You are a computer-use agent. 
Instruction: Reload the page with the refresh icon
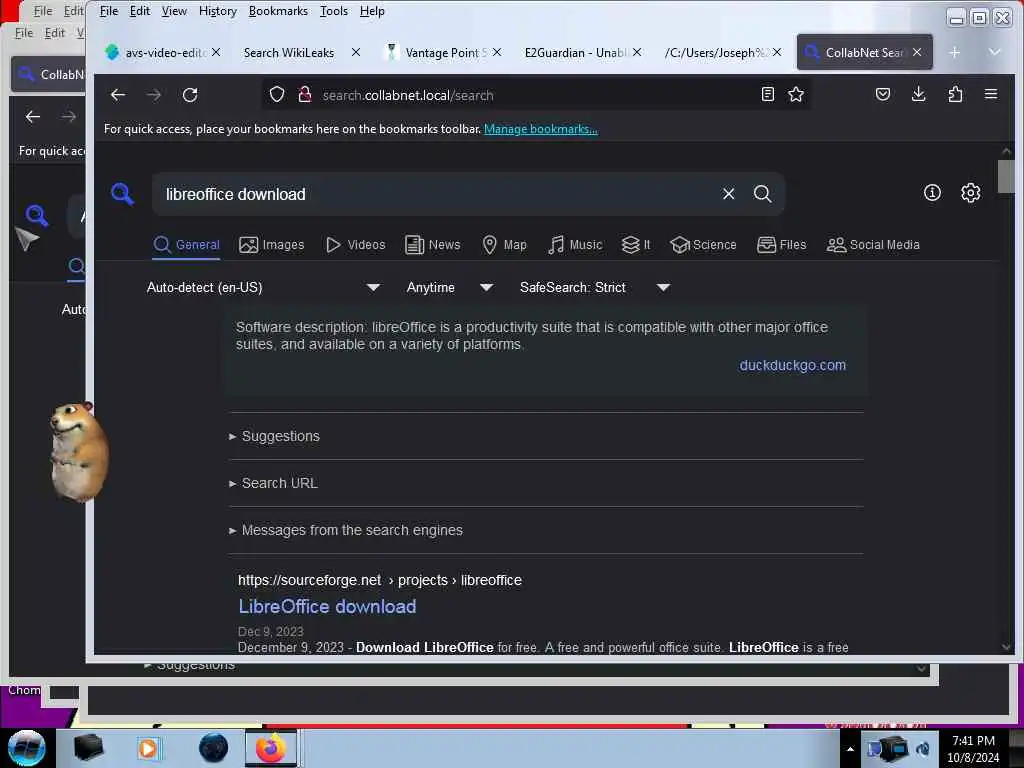pyautogui.click(x=190, y=95)
